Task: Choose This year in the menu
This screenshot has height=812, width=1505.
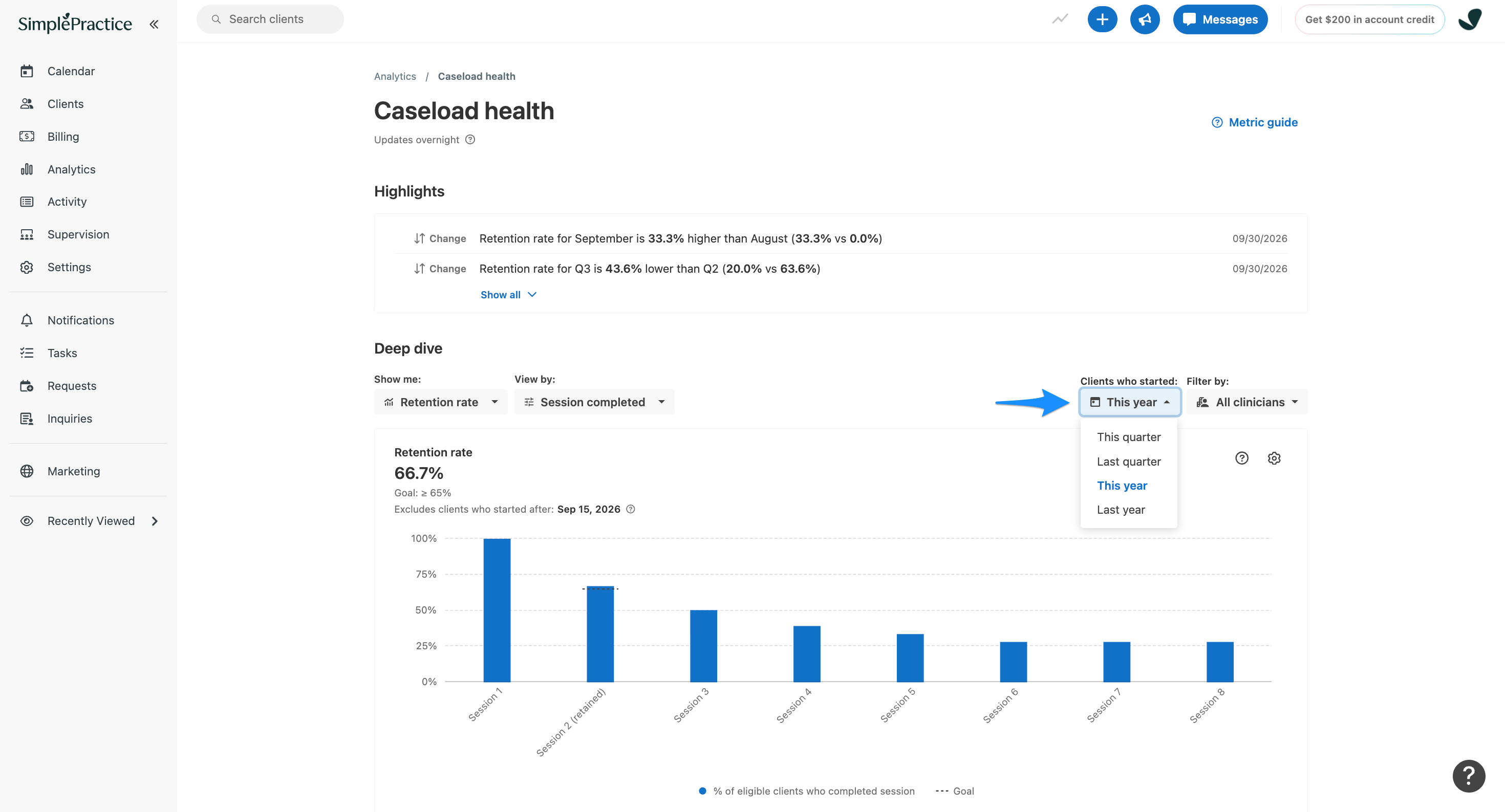Action: pos(1128,485)
